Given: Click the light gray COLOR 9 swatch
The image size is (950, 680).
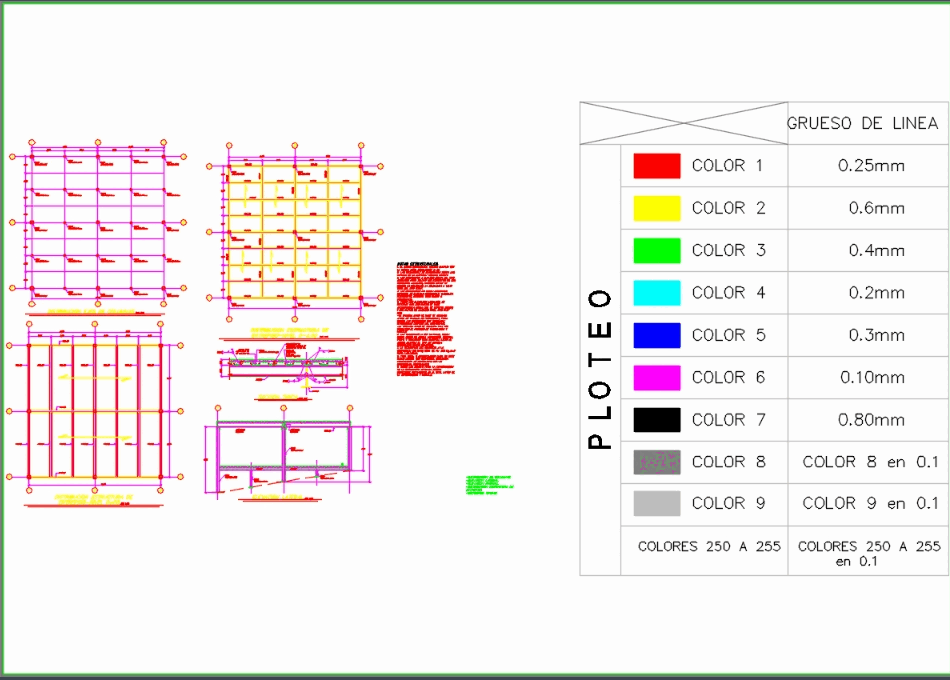Looking at the screenshot, I should [655, 503].
